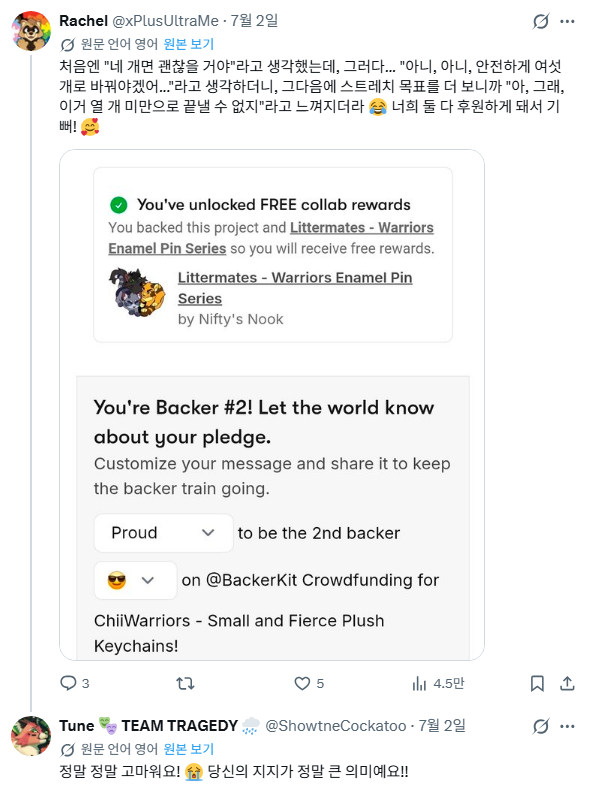Click 원본 보기 on Tune's reply

189,749
